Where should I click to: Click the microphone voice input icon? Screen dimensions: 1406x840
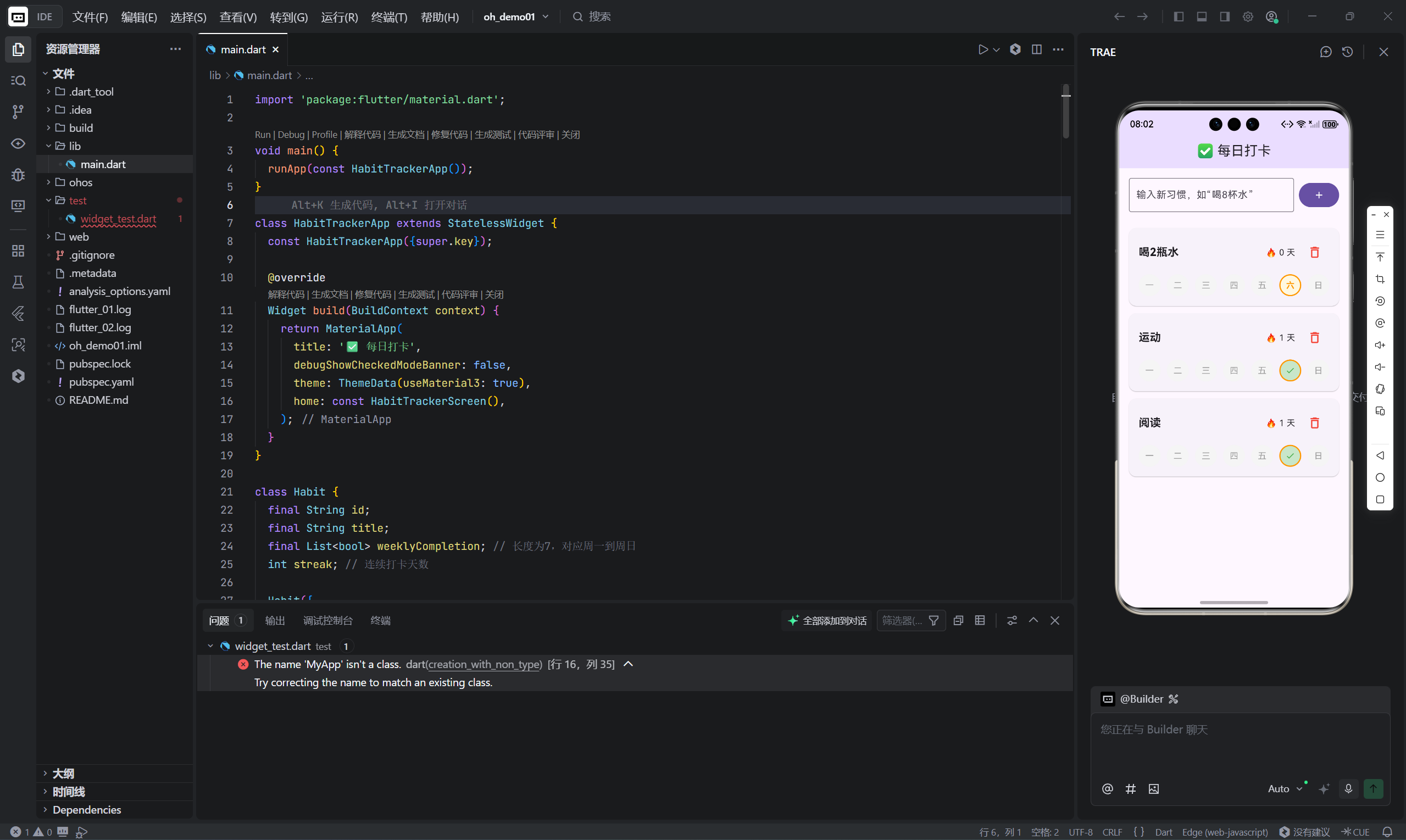[1348, 788]
